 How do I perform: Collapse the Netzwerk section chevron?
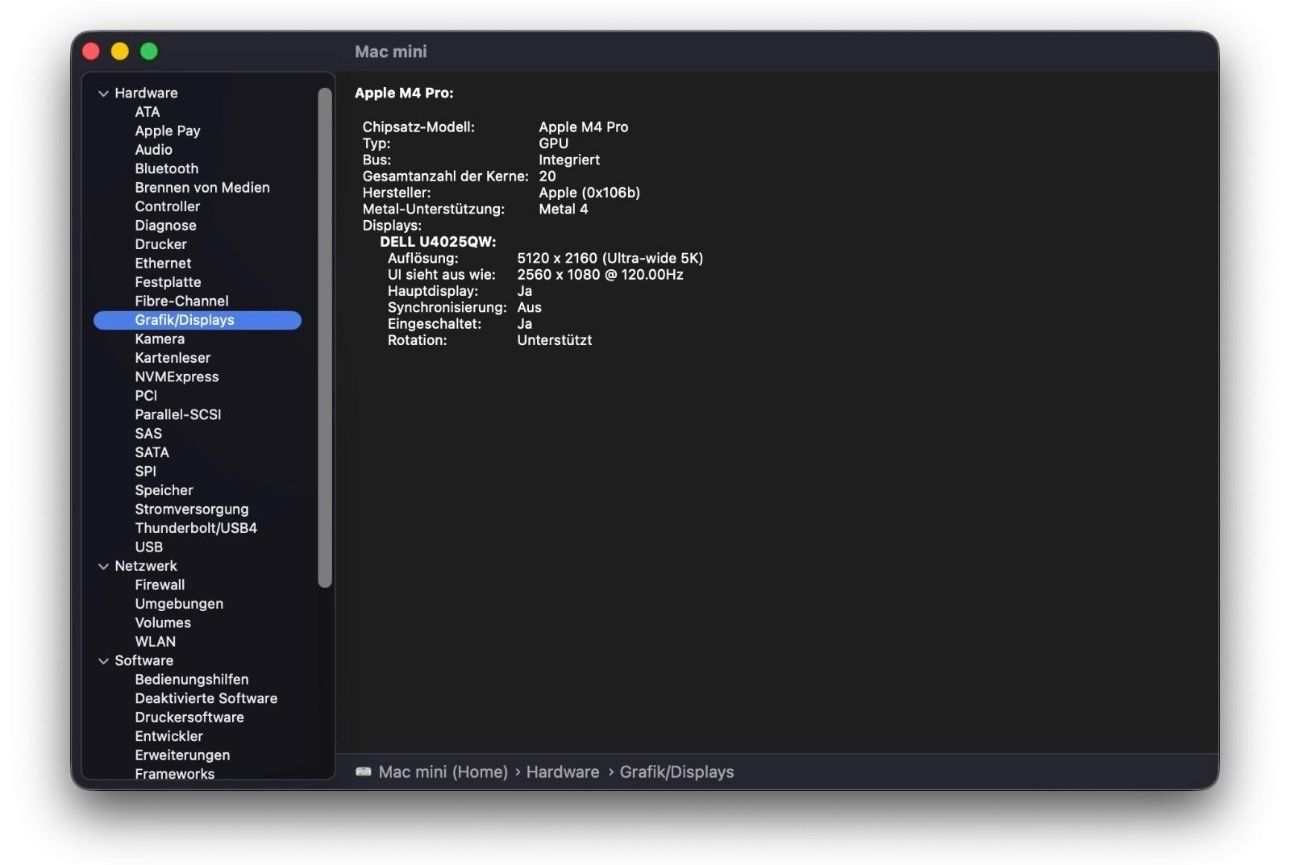103,566
